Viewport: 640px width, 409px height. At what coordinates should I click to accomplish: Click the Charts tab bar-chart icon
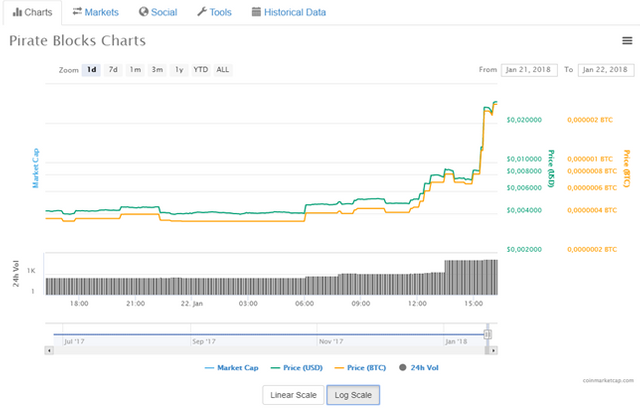click(17, 12)
